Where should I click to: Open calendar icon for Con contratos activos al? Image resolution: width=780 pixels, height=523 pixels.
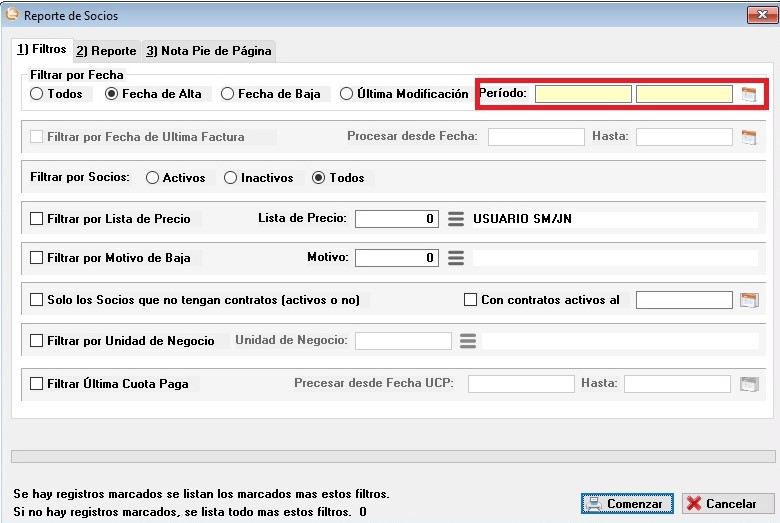749,300
